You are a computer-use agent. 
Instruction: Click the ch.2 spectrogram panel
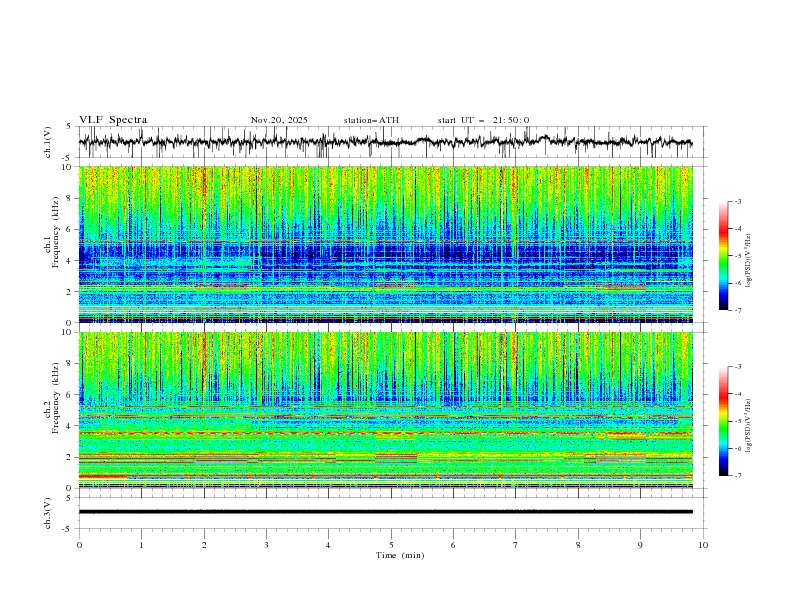[386, 410]
